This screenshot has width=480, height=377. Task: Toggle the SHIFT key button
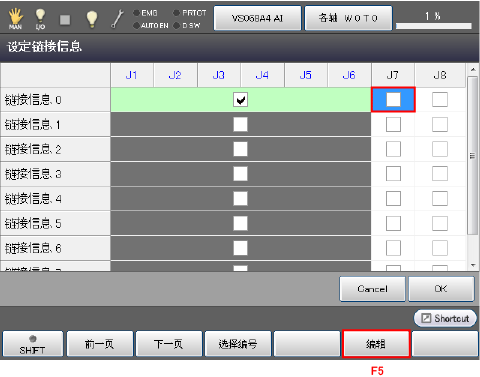pyautogui.click(x=32, y=344)
